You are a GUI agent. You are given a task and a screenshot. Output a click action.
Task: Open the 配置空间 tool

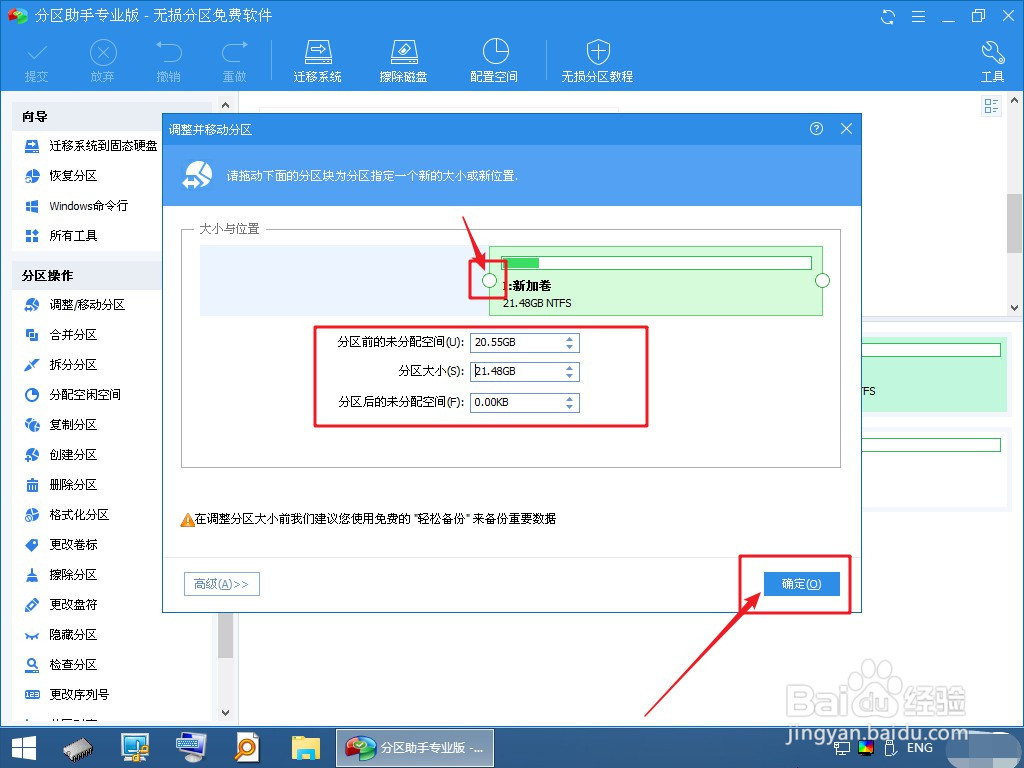click(494, 61)
